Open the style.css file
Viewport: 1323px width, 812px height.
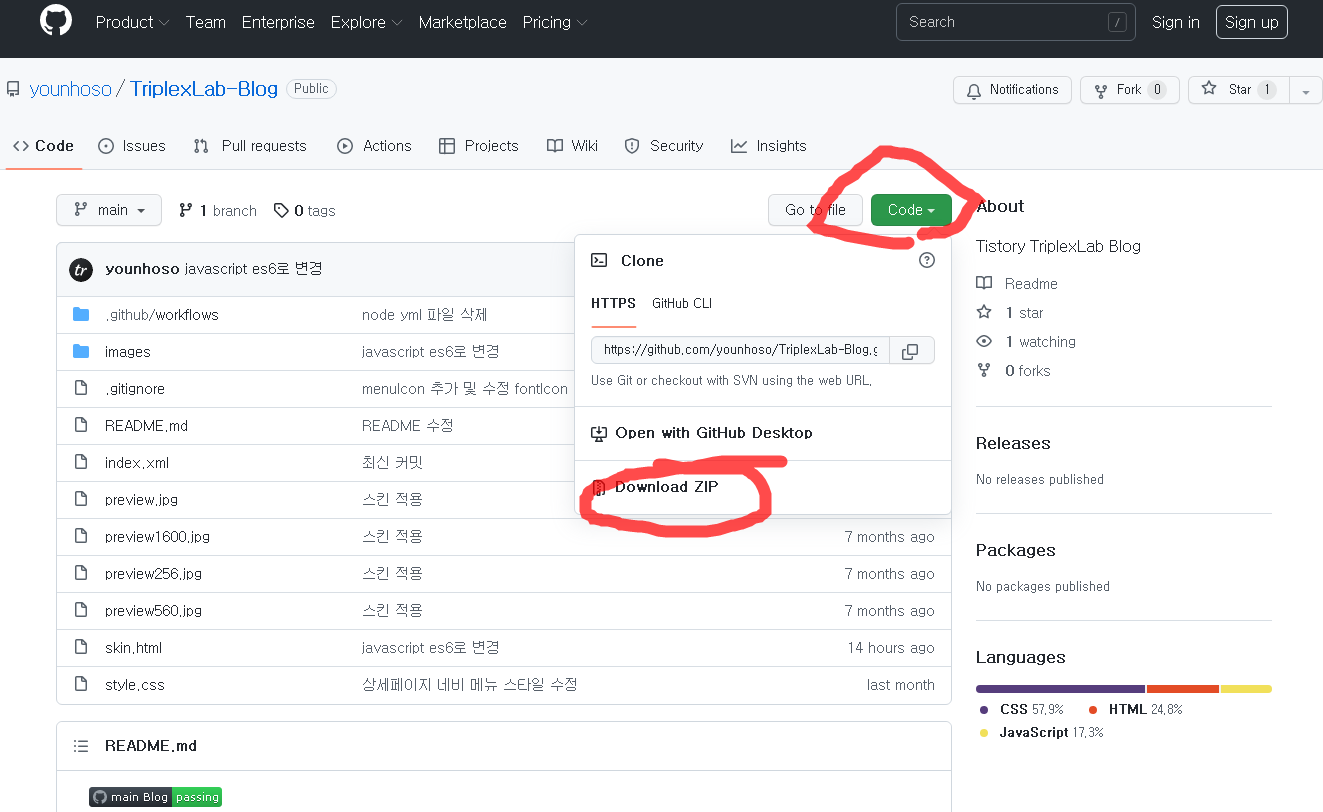click(134, 685)
